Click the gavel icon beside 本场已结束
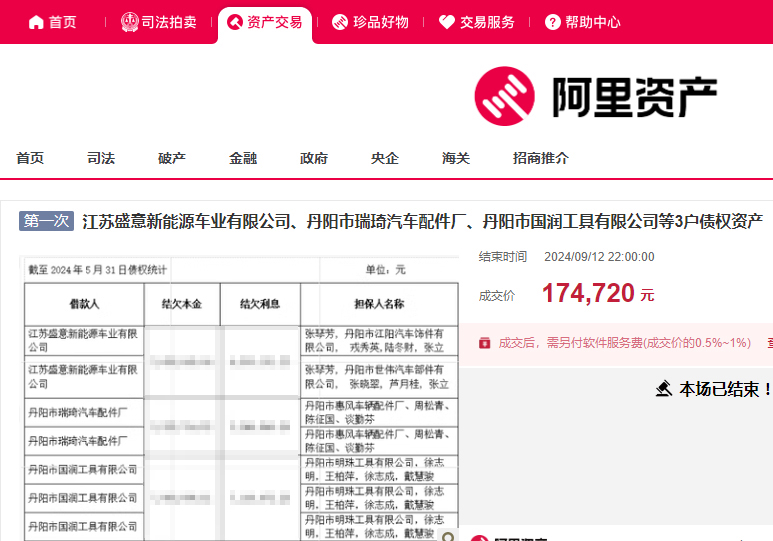 coord(663,388)
